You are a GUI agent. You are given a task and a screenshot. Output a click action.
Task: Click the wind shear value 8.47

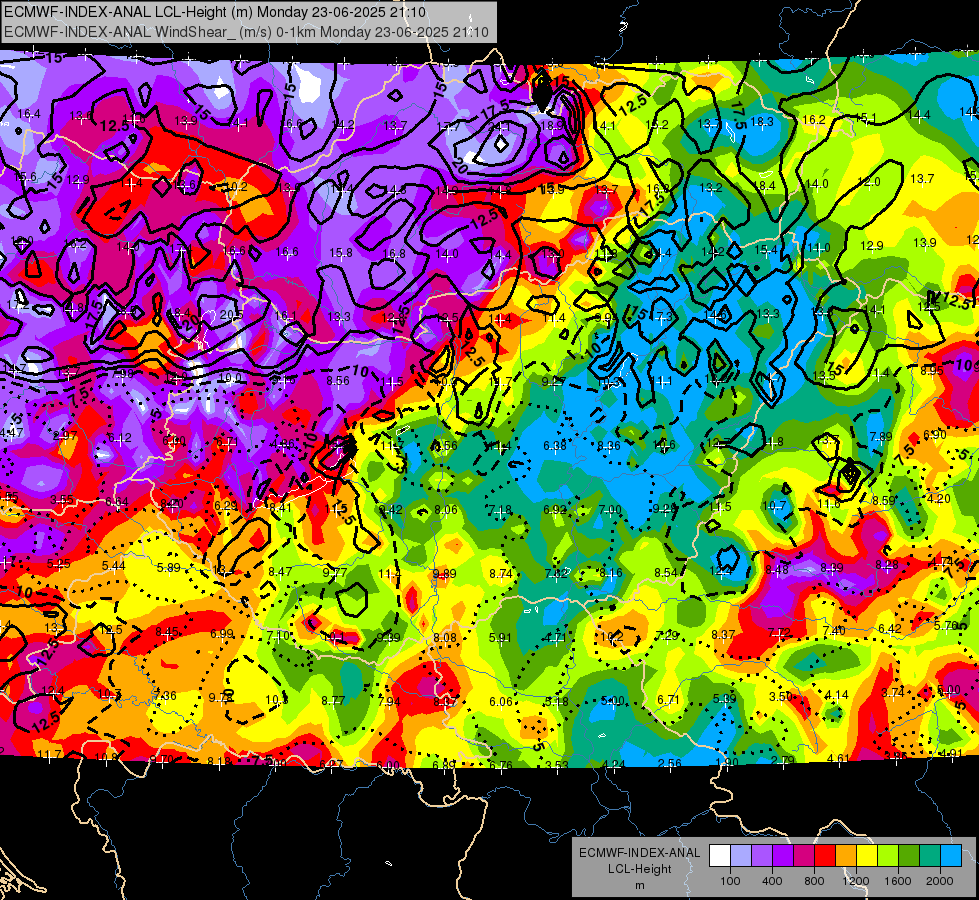tap(280, 571)
